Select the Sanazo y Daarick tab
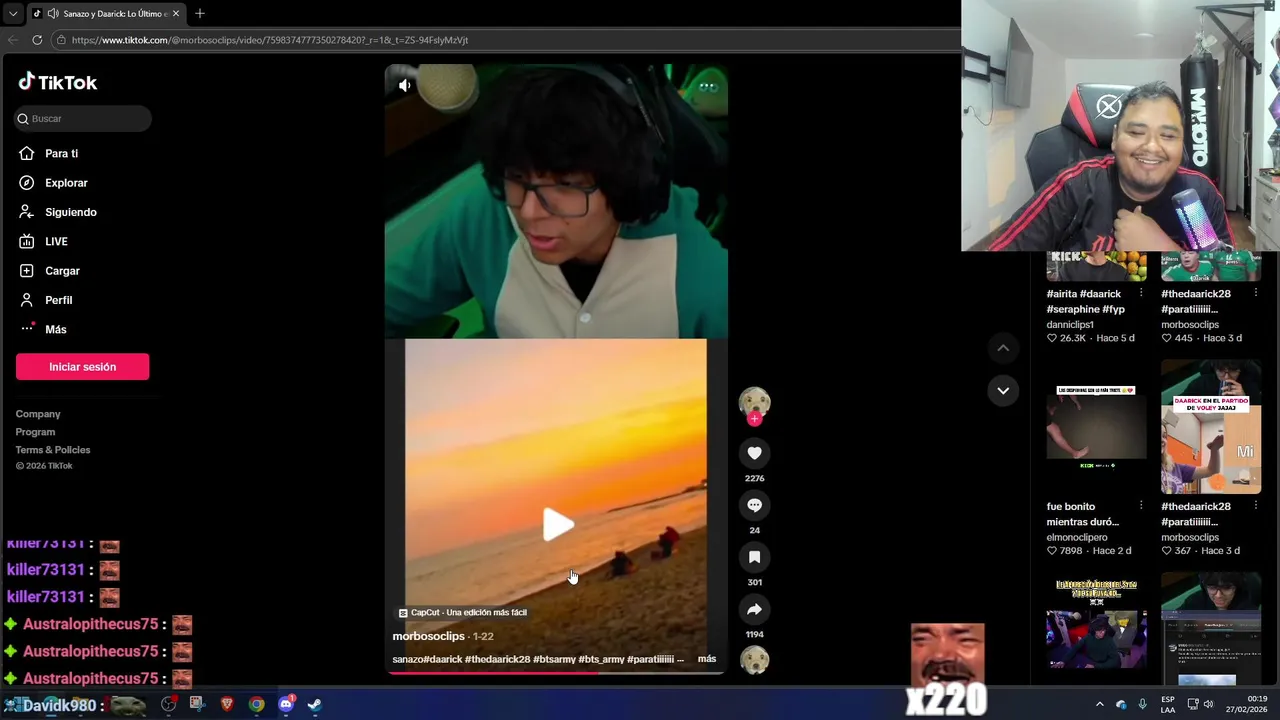1280x720 pixels. click(106, 14)
